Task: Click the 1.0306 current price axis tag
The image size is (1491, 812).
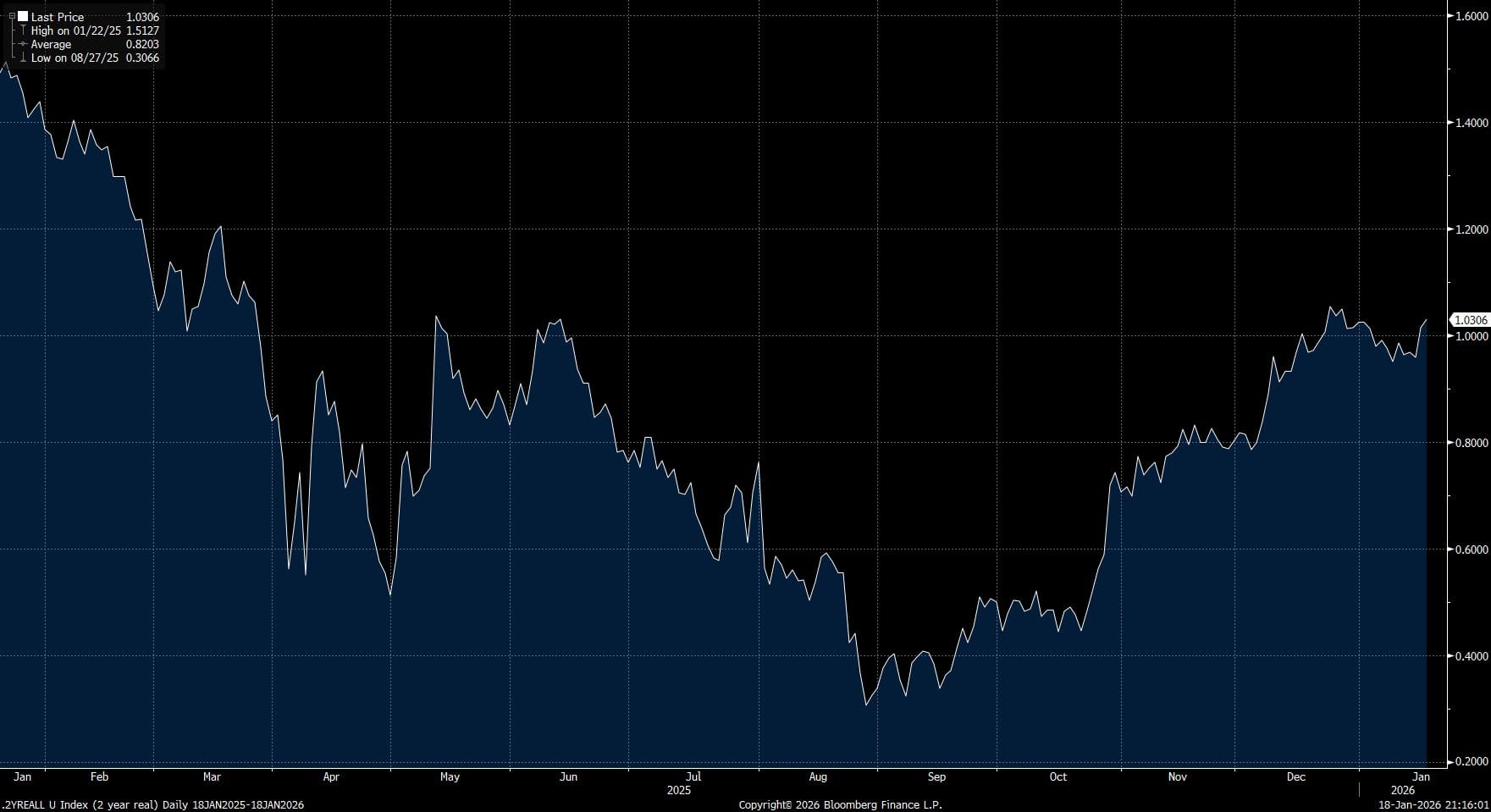Action: click(1470, 320)
